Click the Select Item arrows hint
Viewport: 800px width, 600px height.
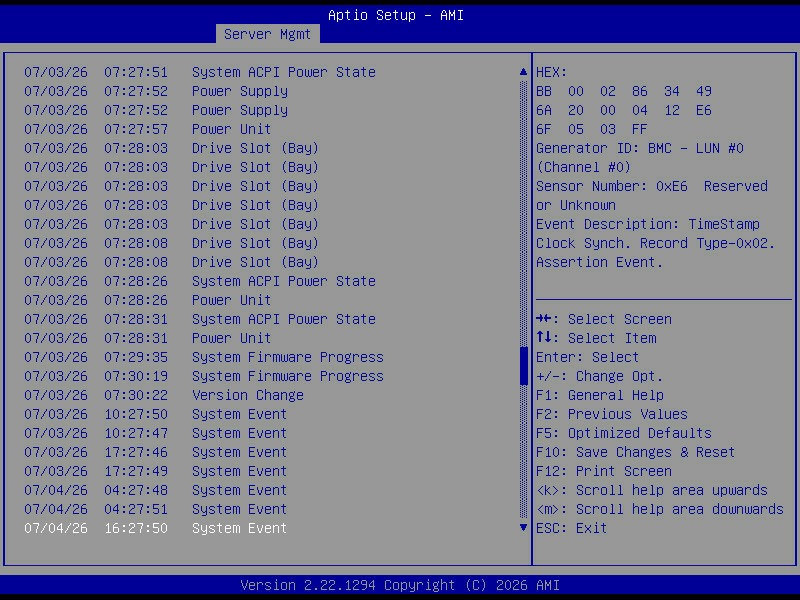point(596,338)
